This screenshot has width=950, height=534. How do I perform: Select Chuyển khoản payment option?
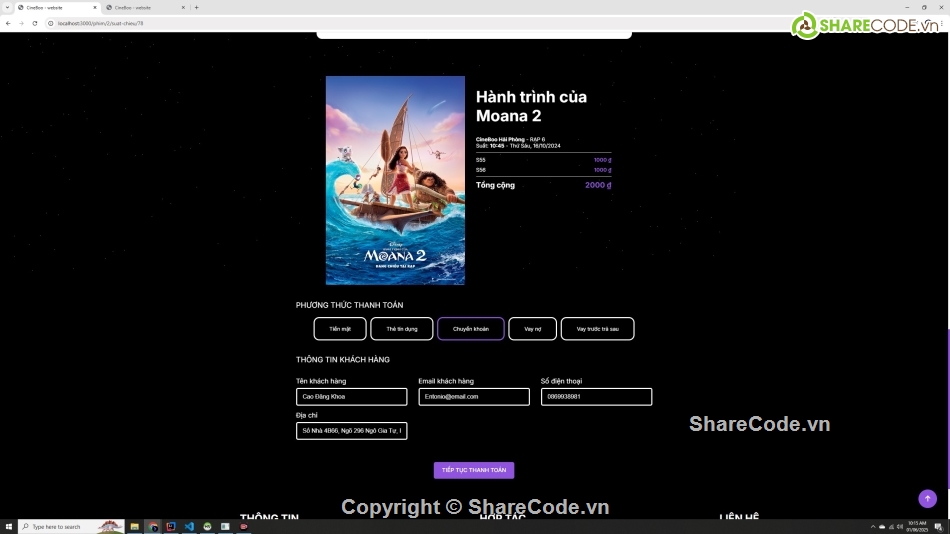click(x=471, y=329)
